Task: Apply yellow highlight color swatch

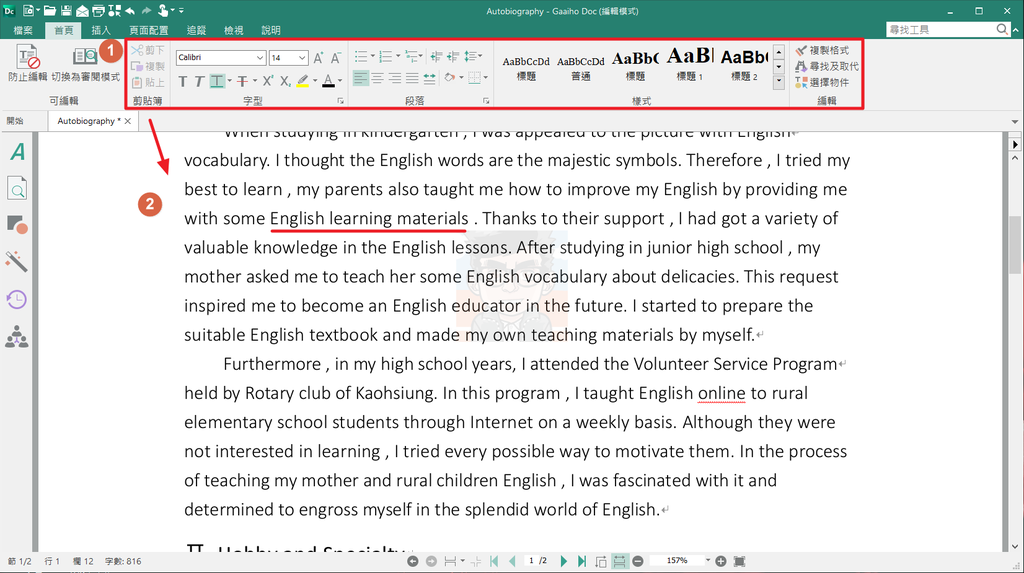Action: click(302, 81)
